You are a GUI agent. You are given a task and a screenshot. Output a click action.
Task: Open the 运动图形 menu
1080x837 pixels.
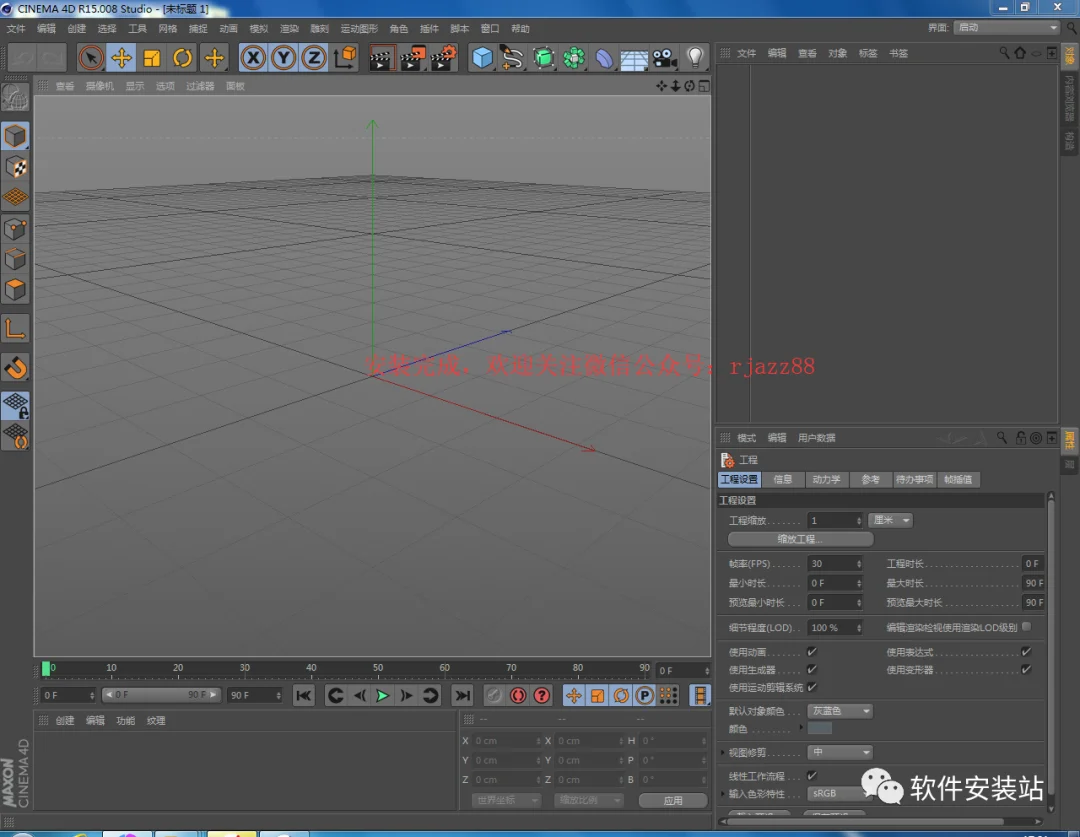click(359, 28)
